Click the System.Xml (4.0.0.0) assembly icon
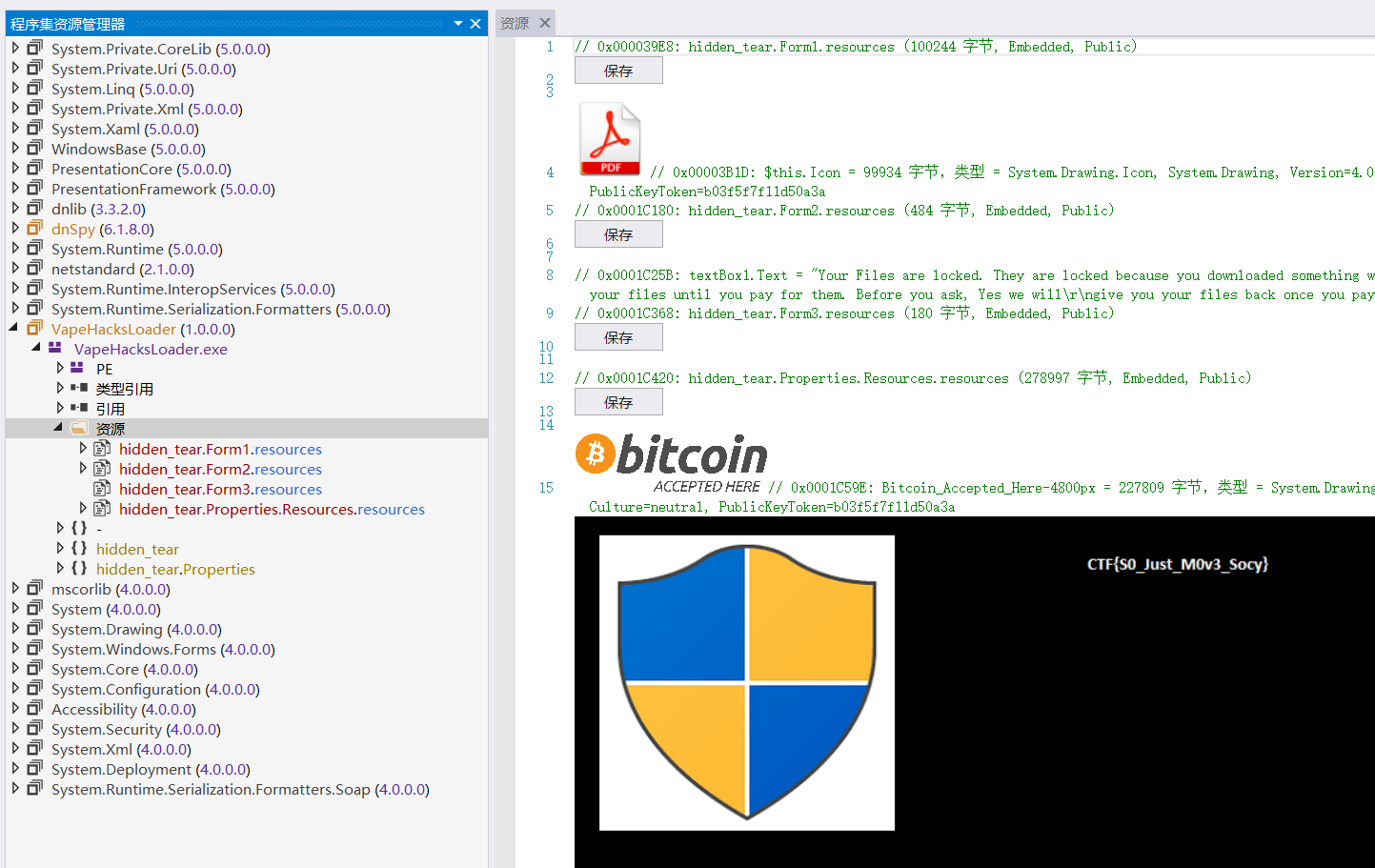Screen dimensions: 1375x868 tap(34, 748)
